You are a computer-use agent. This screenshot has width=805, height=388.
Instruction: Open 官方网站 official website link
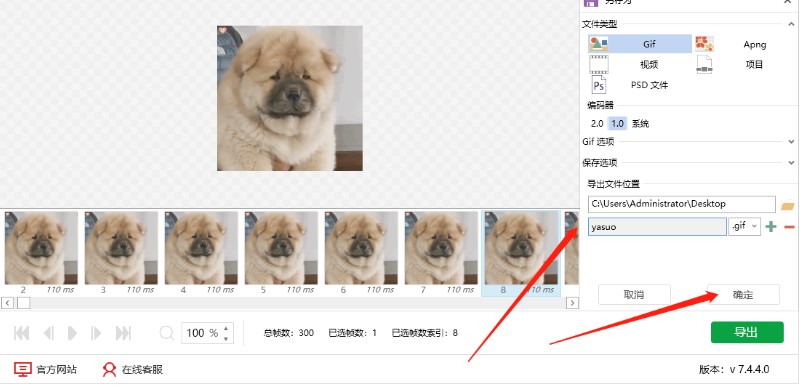pyautogui.click(x=46, y=369)
